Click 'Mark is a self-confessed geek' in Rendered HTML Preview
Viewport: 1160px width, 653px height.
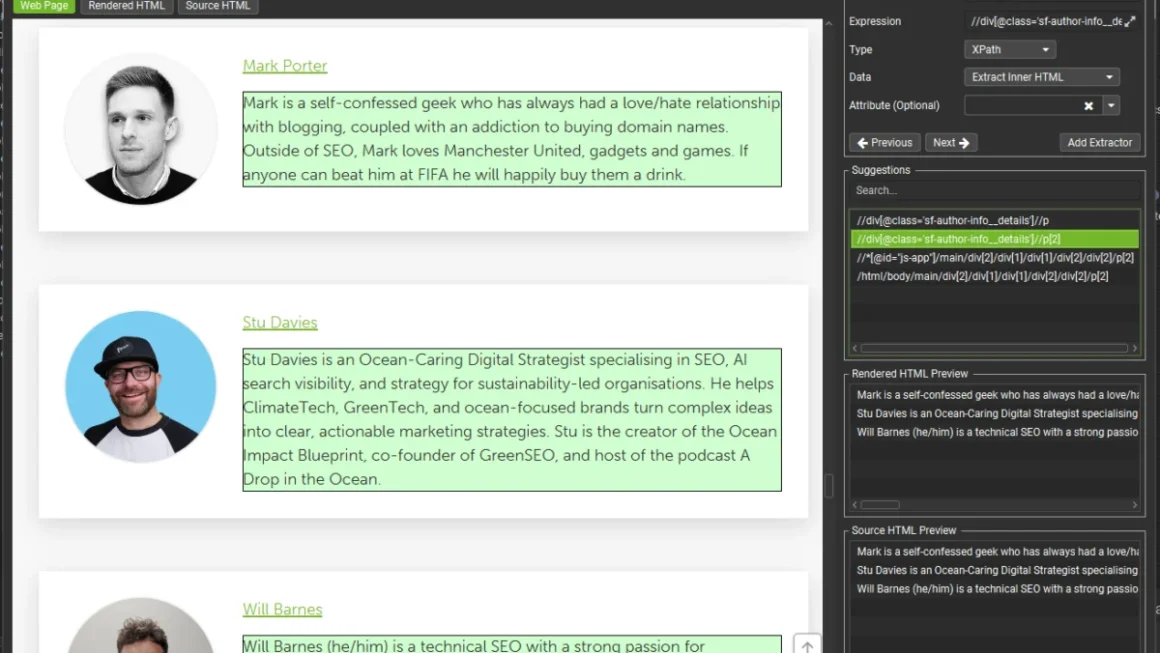[x=997, y=395]
